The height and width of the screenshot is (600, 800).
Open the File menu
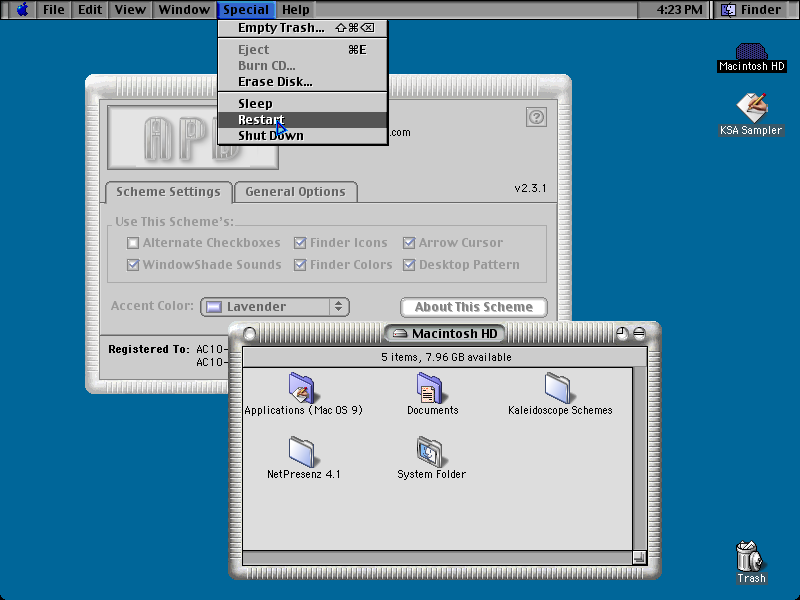coord(54,10)
